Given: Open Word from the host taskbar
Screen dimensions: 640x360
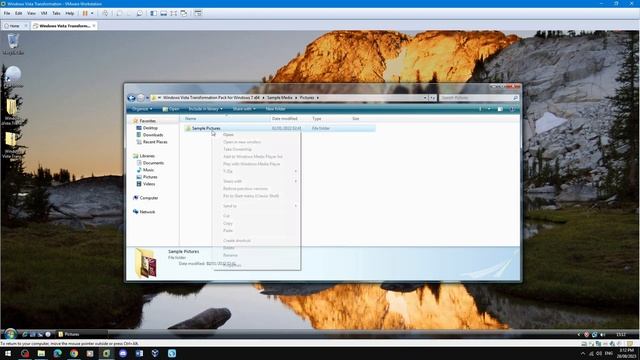Looking at the screenshot, I should point(139,353).
